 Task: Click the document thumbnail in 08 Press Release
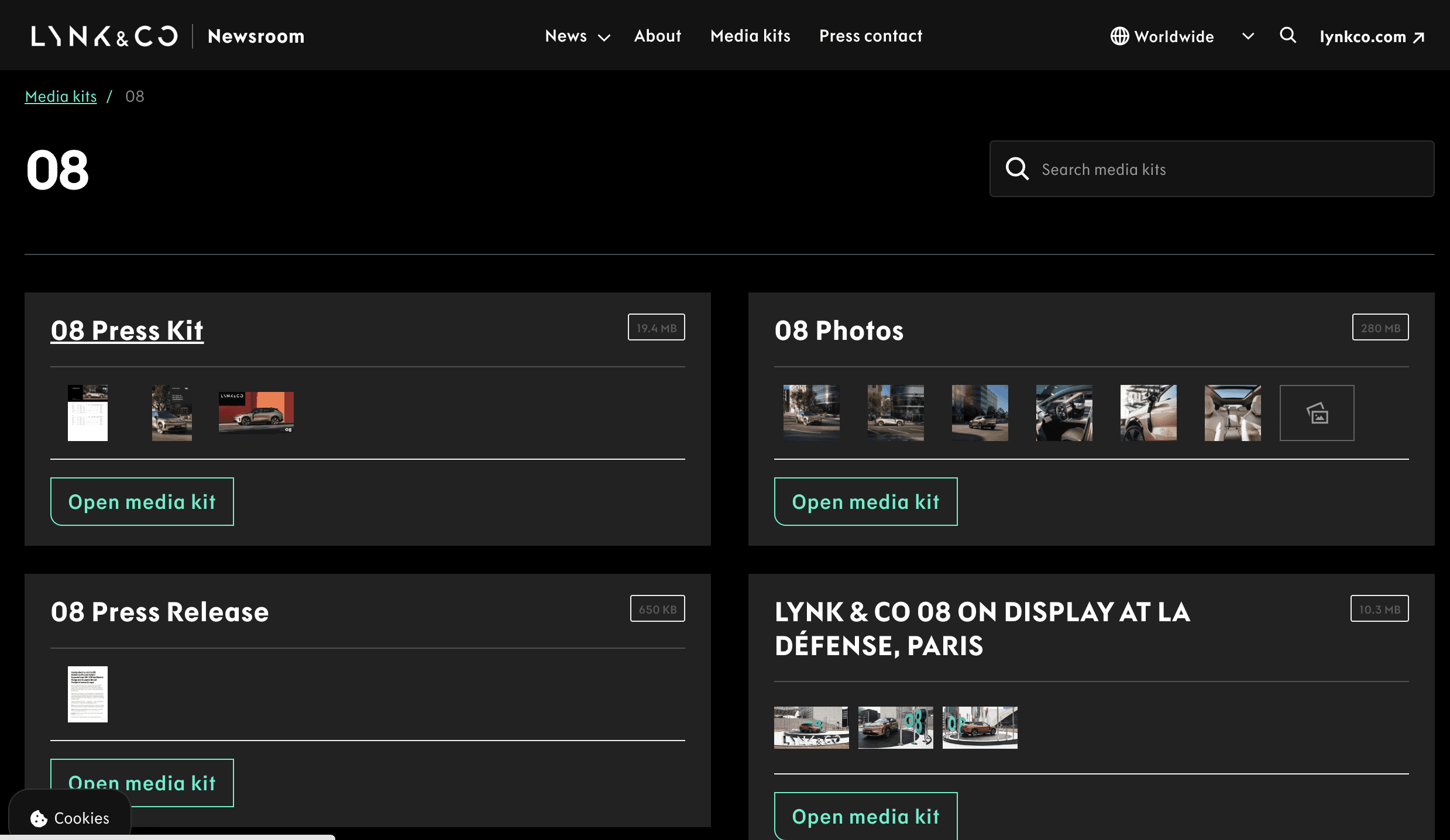[88, 694]
